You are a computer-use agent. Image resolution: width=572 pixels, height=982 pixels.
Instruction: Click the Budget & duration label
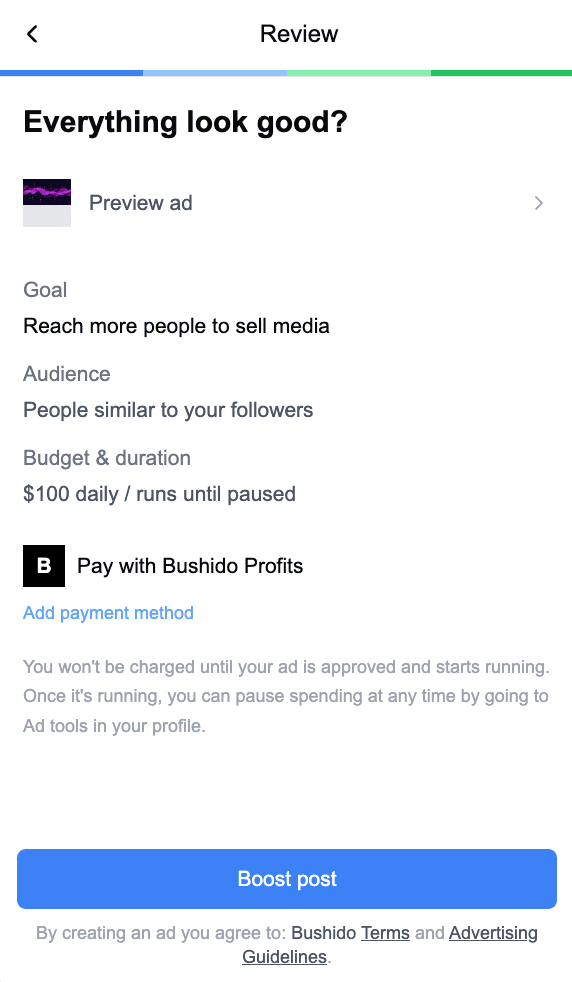click(x=107, y=458)
